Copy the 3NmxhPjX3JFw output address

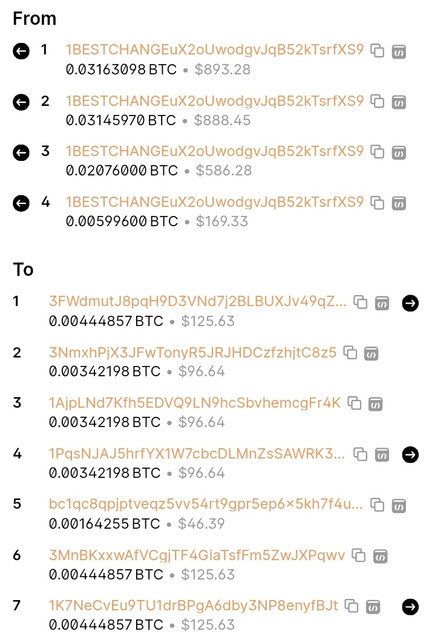pyautogui.click(x=350, y=353)
